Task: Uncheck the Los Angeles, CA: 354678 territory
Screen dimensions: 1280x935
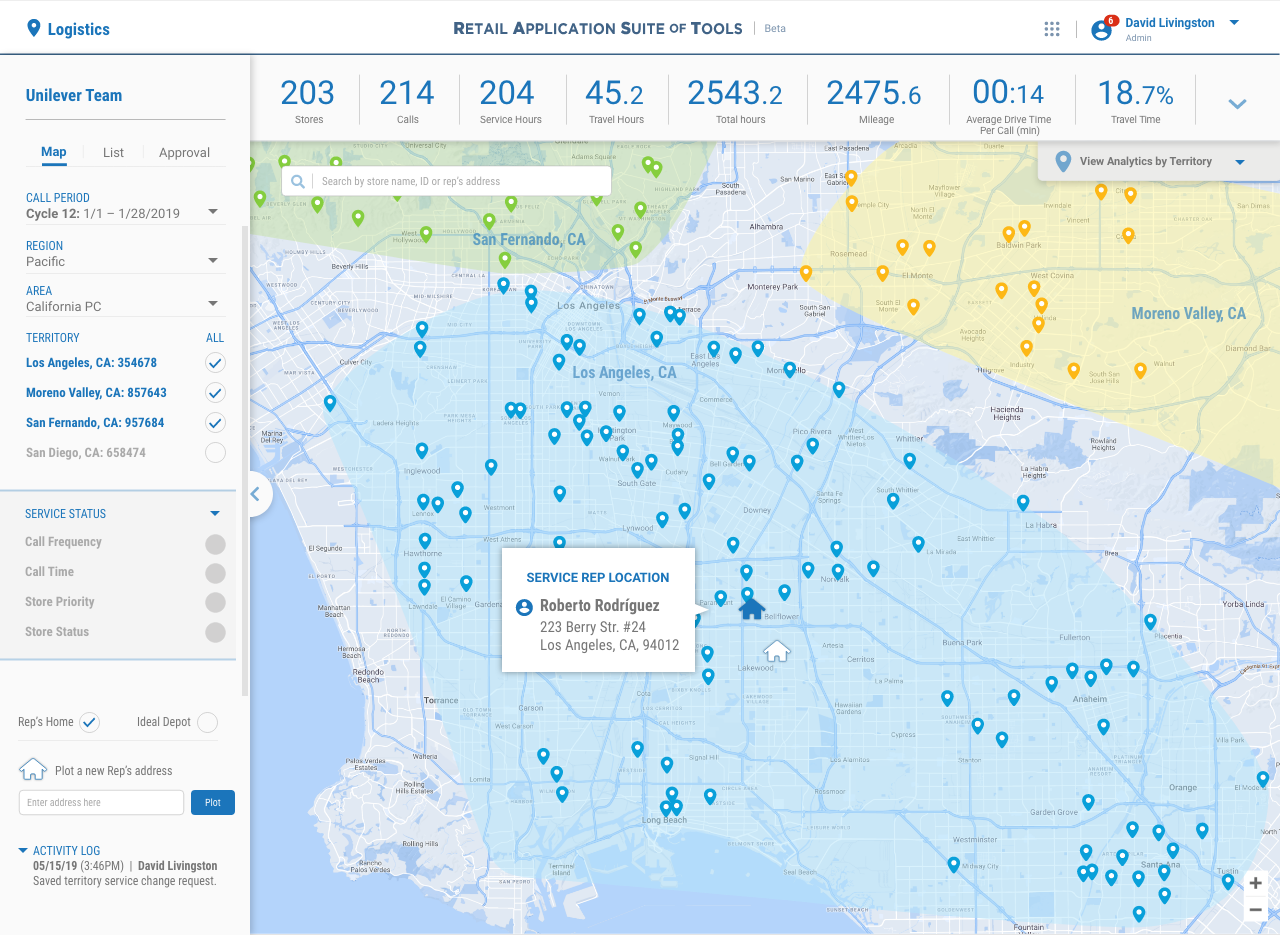Action: (215, 362)
